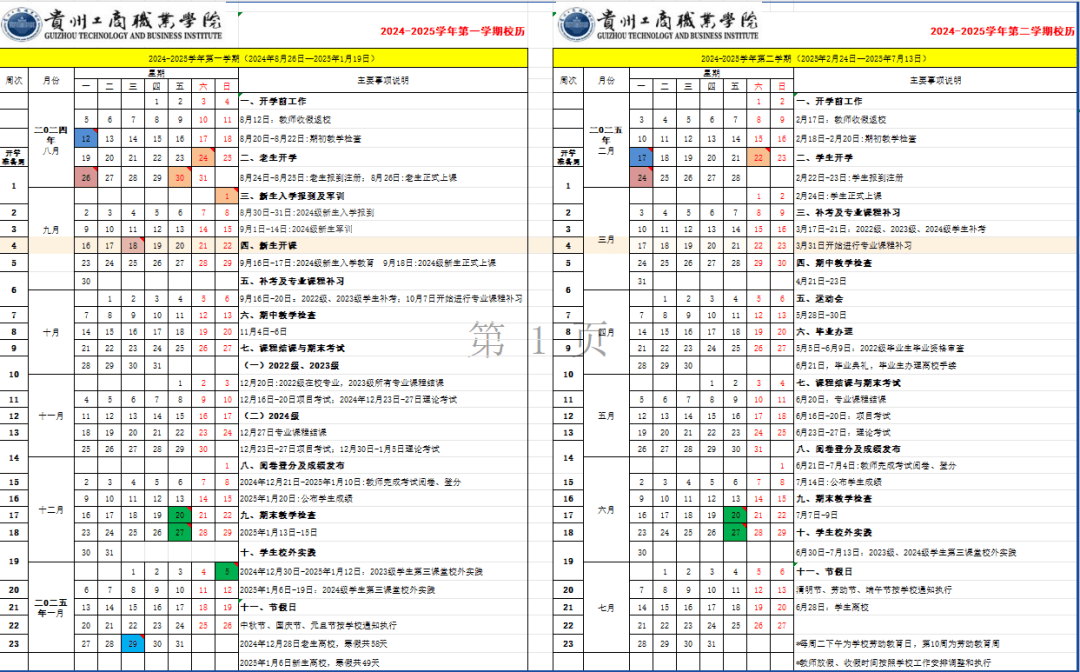Select the line 2月17日:教师收假返校
This screenshot has width=1080, height=672.
point(841,120)
